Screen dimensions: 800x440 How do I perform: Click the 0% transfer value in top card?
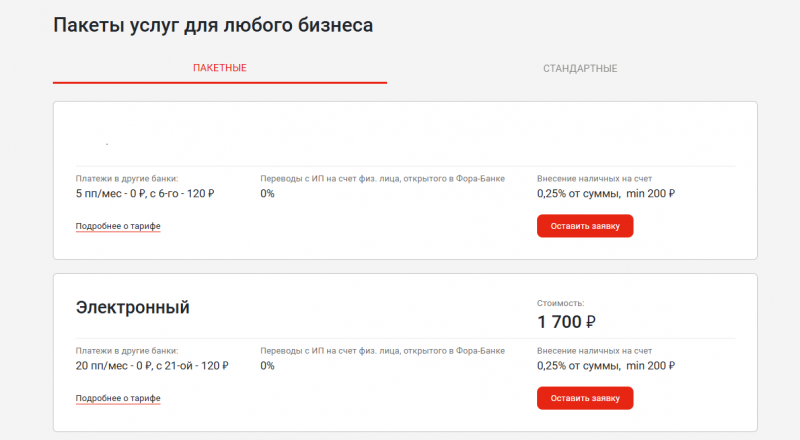tap(267, 193)
